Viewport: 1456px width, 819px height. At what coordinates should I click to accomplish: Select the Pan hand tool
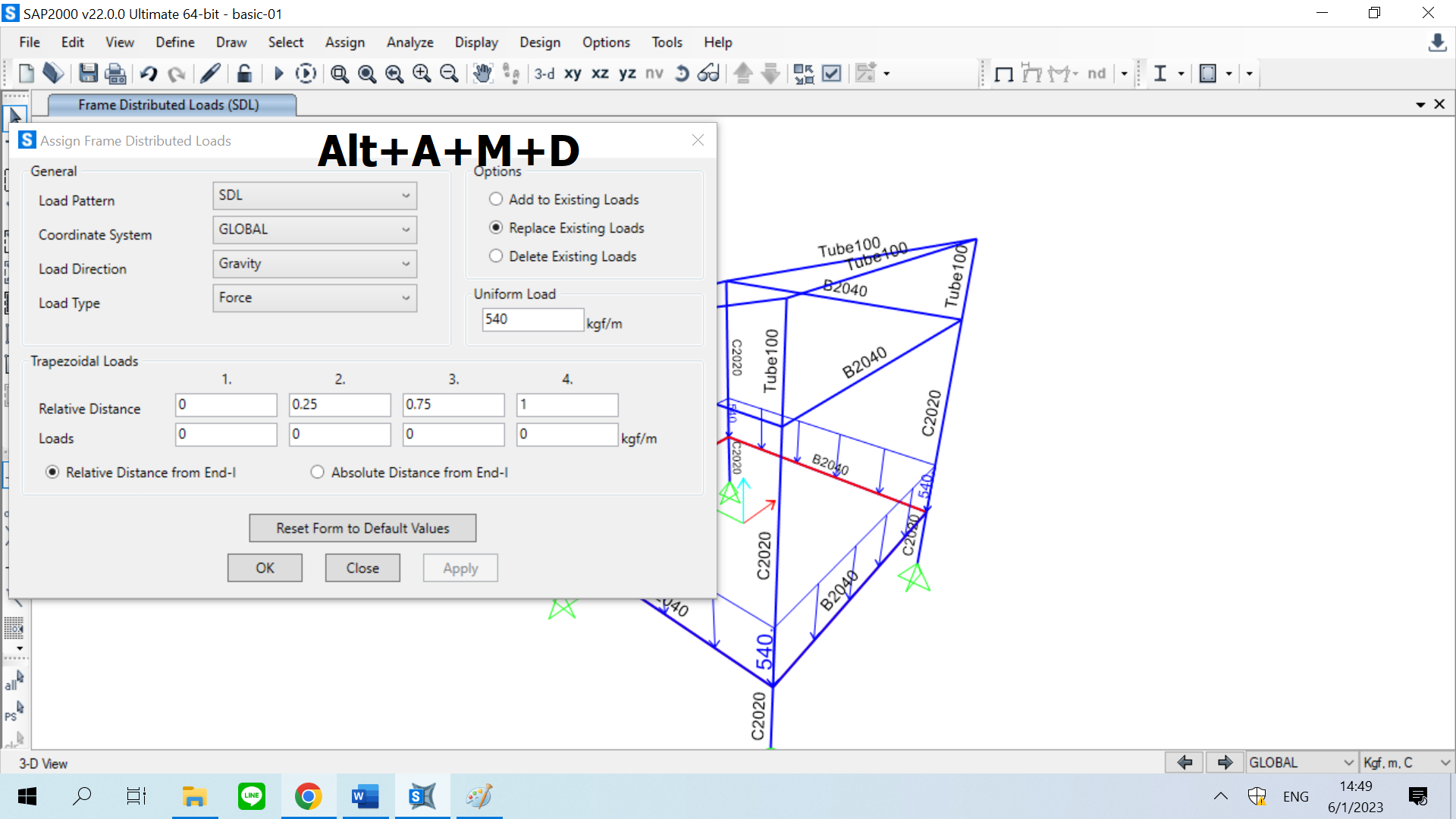click(482, 74)
